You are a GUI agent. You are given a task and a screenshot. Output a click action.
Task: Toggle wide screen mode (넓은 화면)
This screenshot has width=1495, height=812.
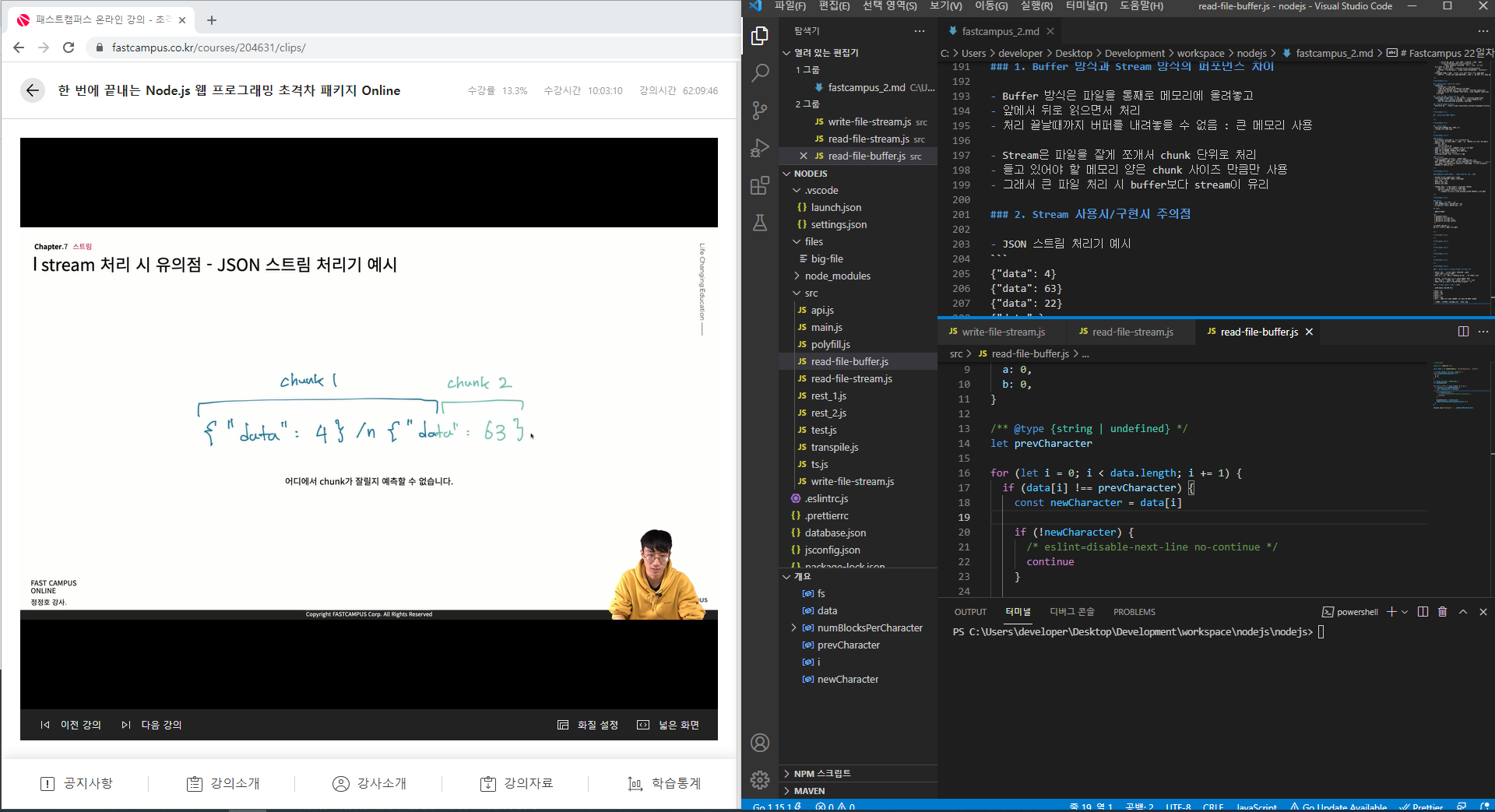(x=668, y=725)
